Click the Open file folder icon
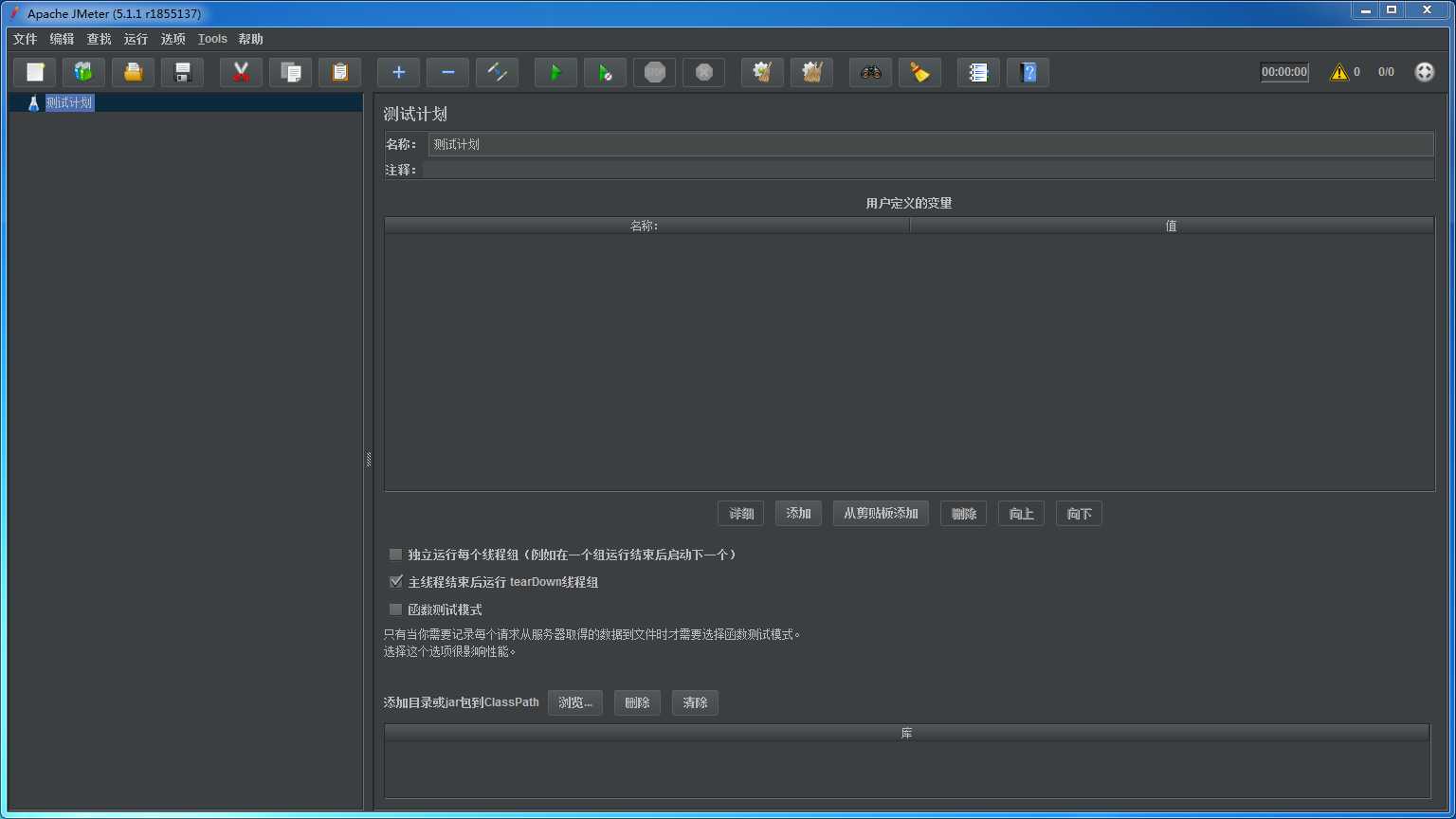Viewport: 1456px width, 819px height. pyautogui.click(x=134, y=72)
